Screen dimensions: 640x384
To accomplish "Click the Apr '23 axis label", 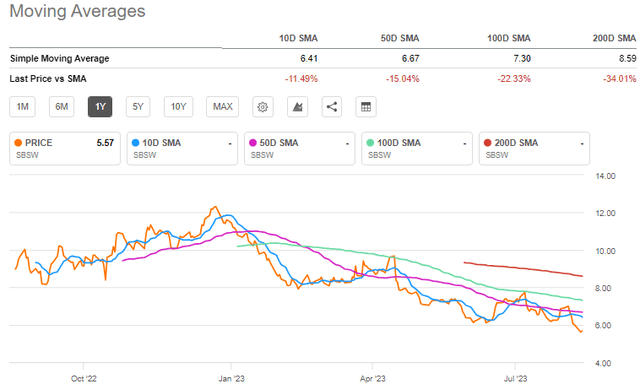I will [372, 379].
